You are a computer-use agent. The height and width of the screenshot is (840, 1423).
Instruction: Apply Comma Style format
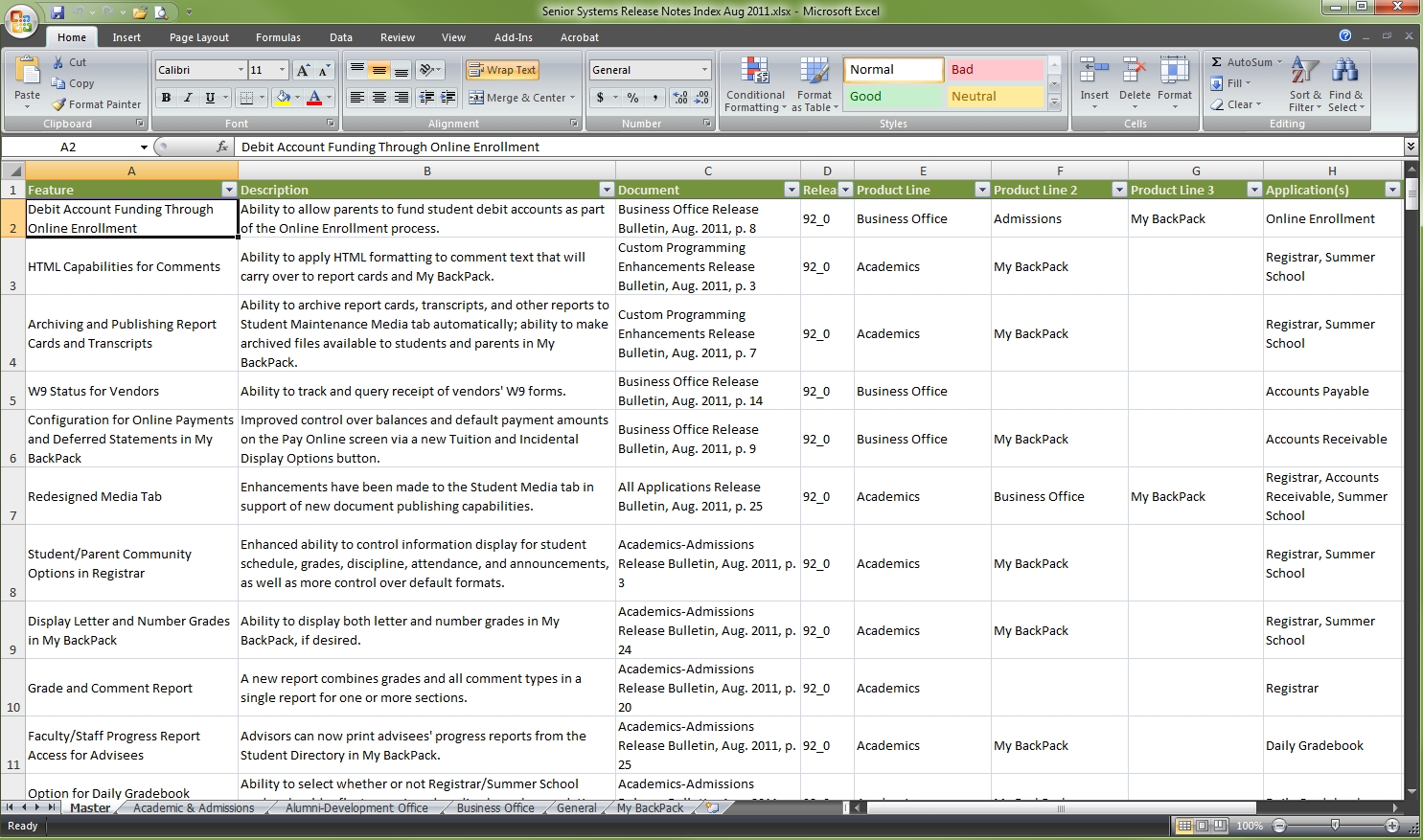pos(654,98)
